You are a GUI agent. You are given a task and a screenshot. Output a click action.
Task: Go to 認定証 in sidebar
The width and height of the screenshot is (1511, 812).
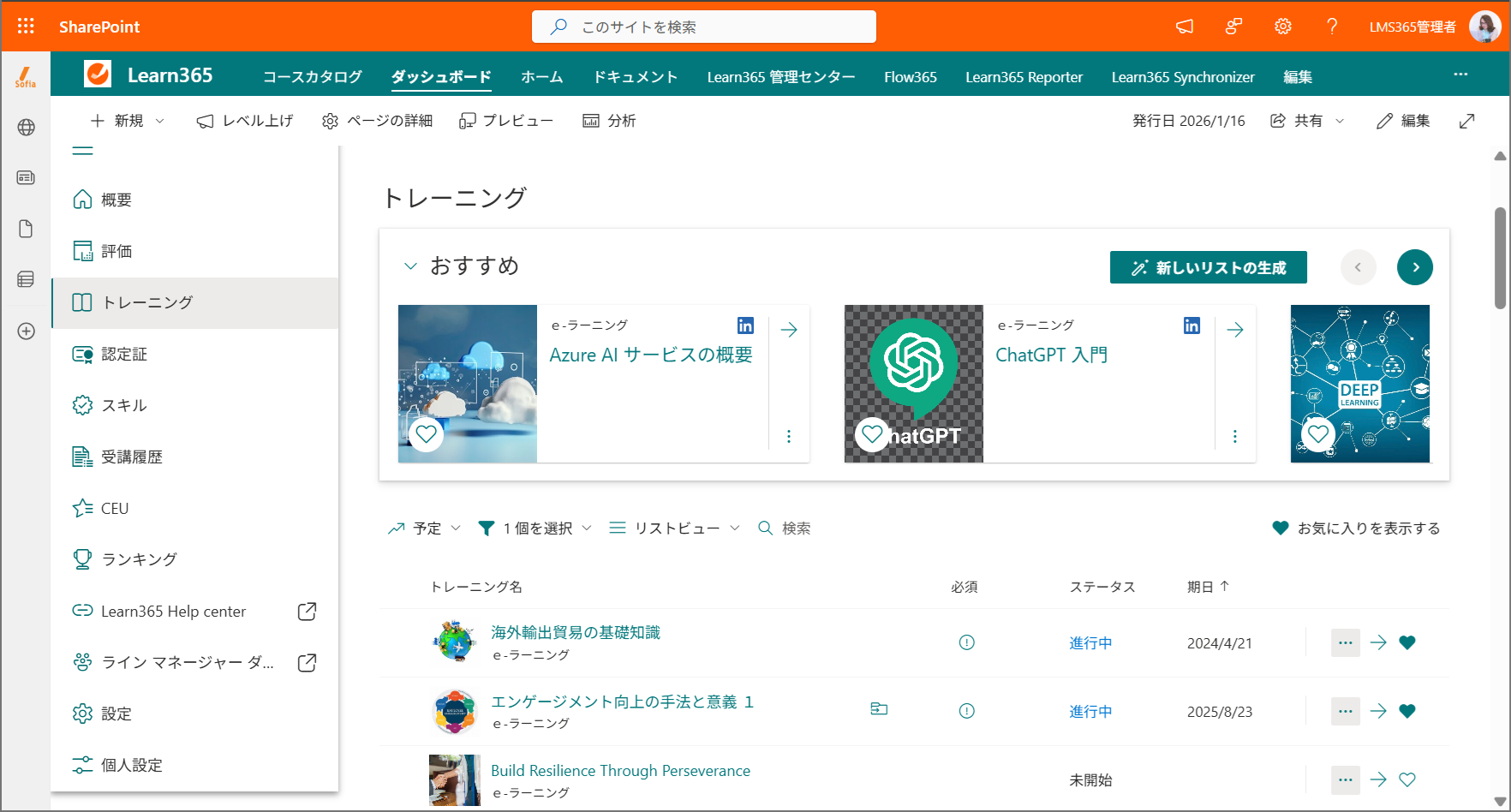tap(195, 354)
